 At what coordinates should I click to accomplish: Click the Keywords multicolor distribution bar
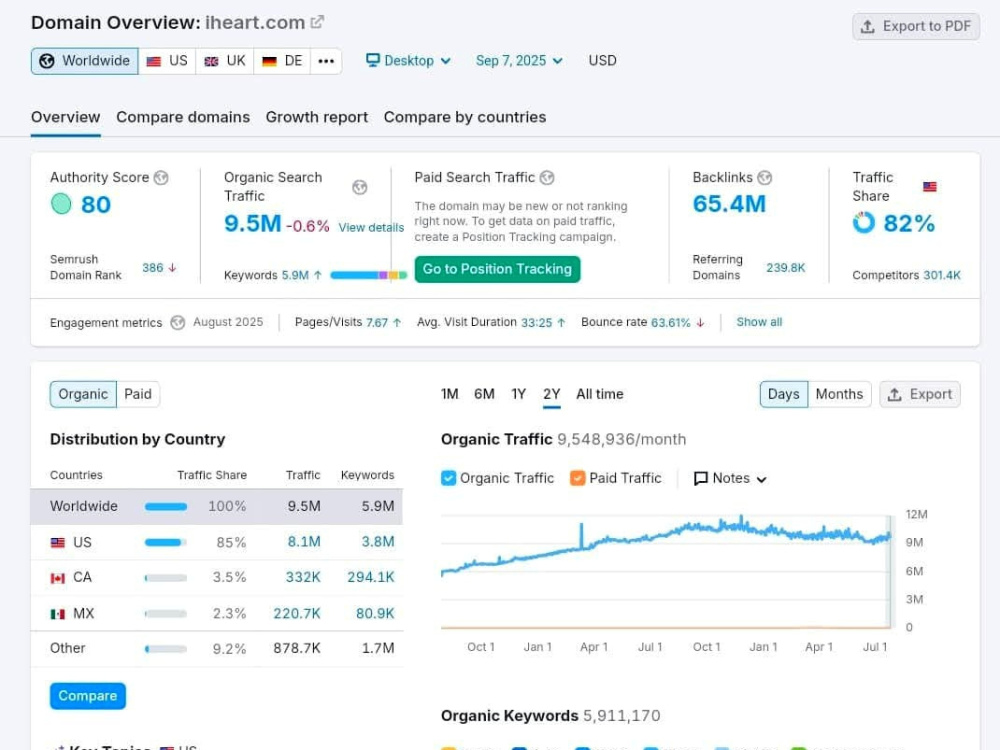coord(369,276)
